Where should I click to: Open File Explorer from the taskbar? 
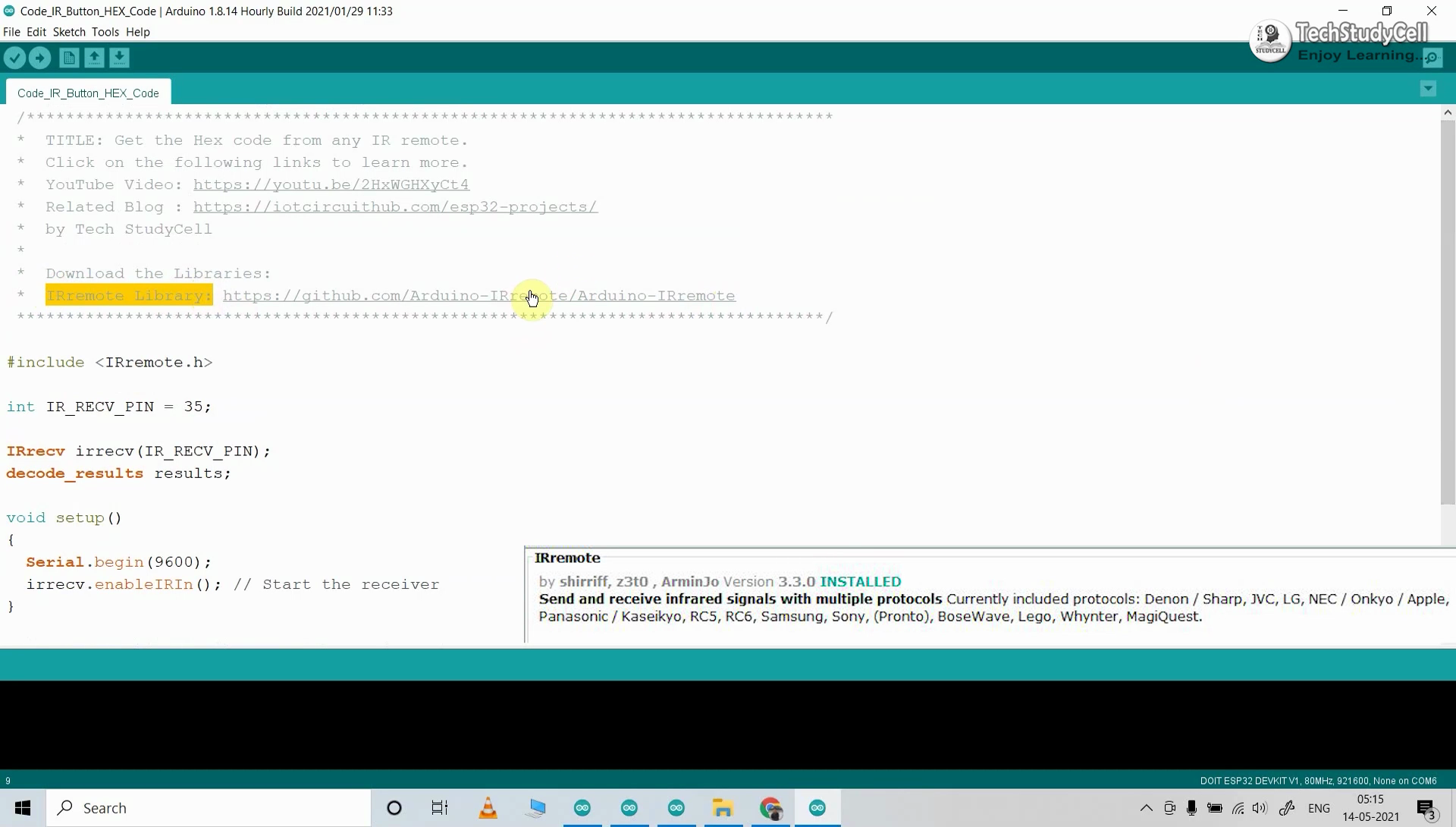tap(722, 807)
